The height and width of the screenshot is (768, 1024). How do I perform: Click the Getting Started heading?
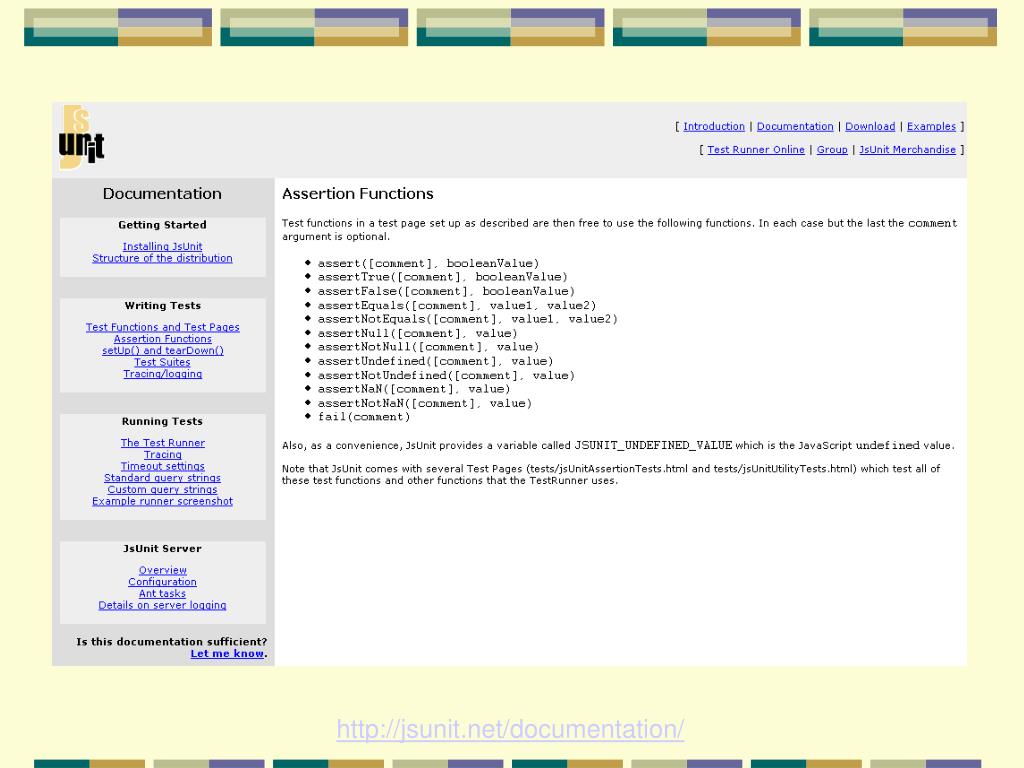pos(163,225)
